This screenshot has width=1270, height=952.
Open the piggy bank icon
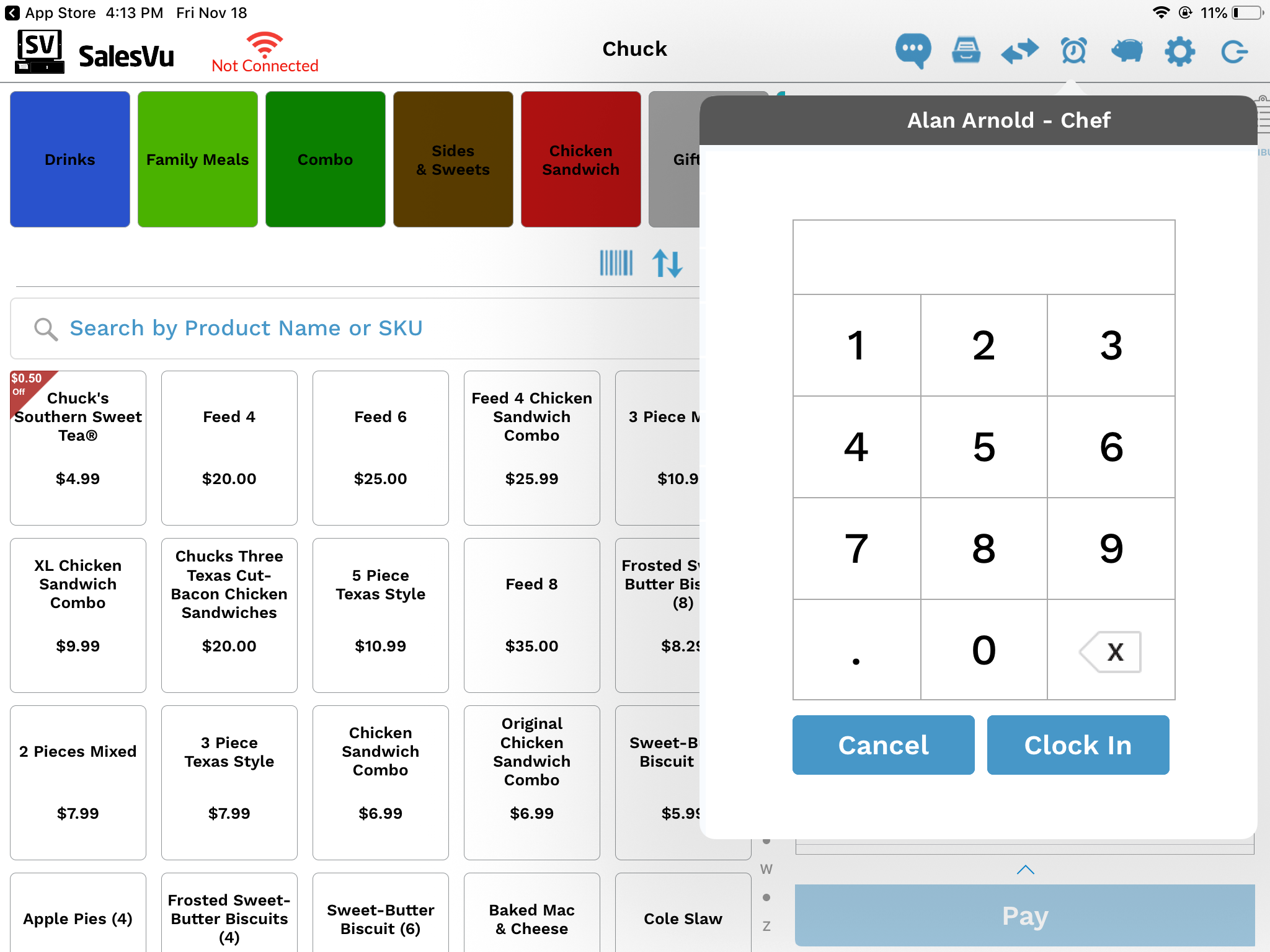1127,50
